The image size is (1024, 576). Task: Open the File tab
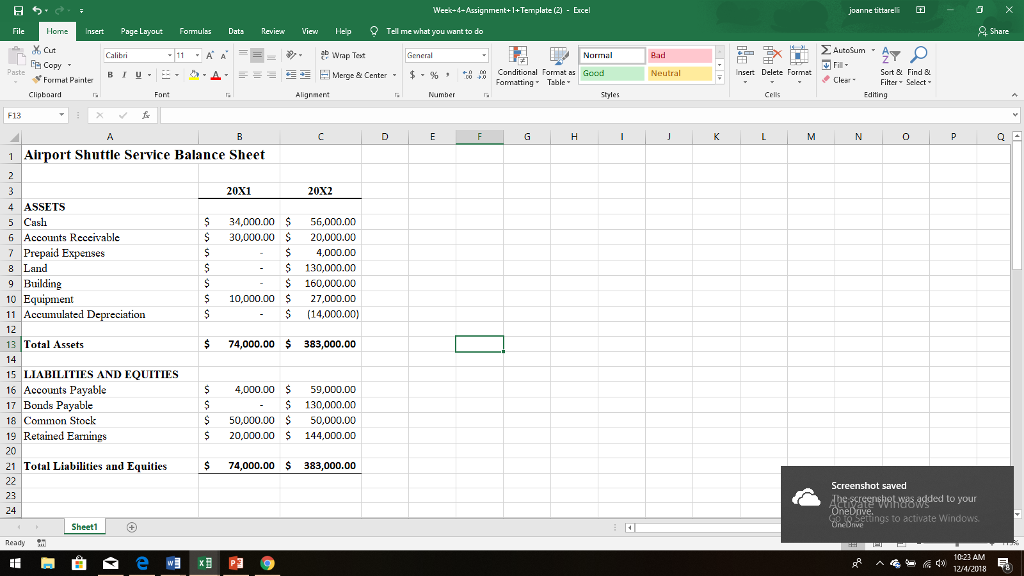(18, 31)
